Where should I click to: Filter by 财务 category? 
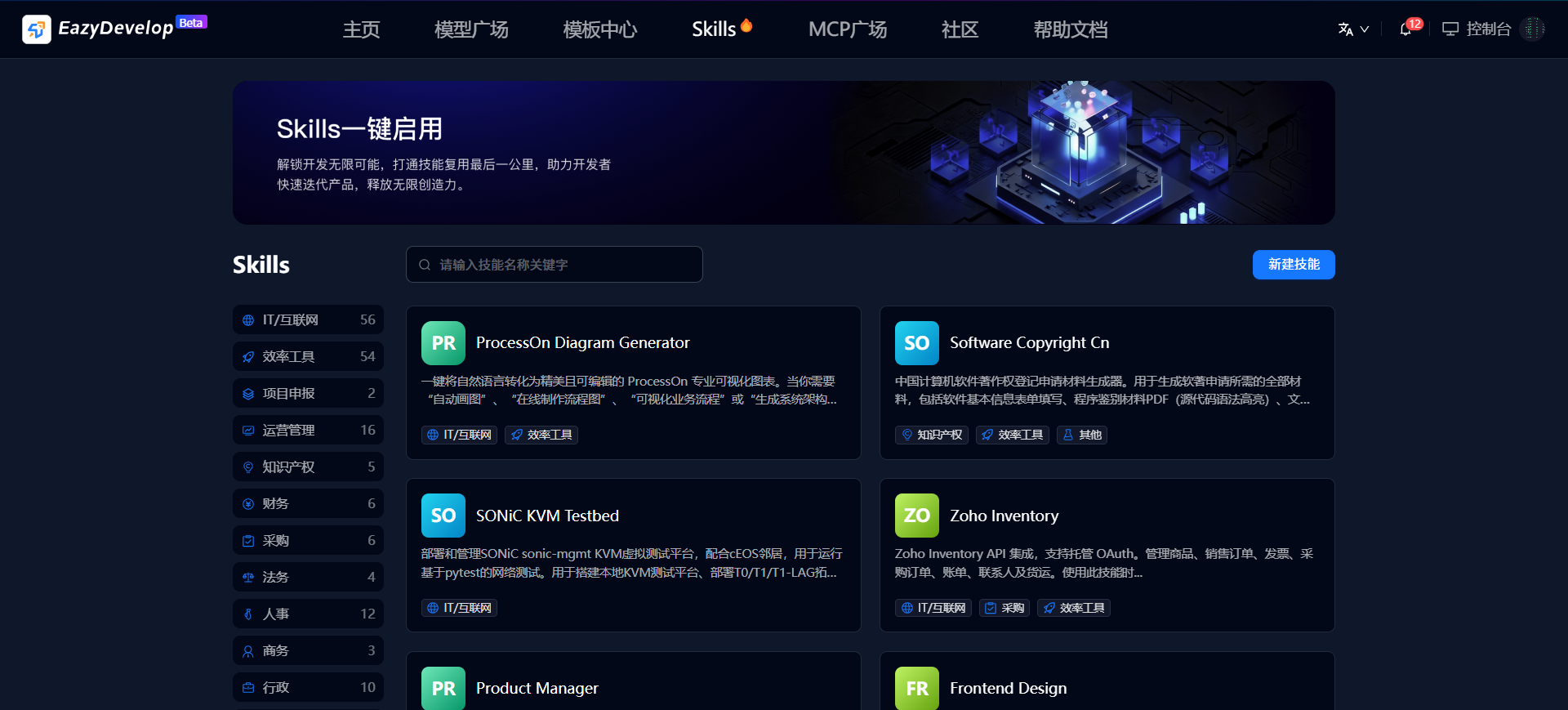[x=308, y=504]
